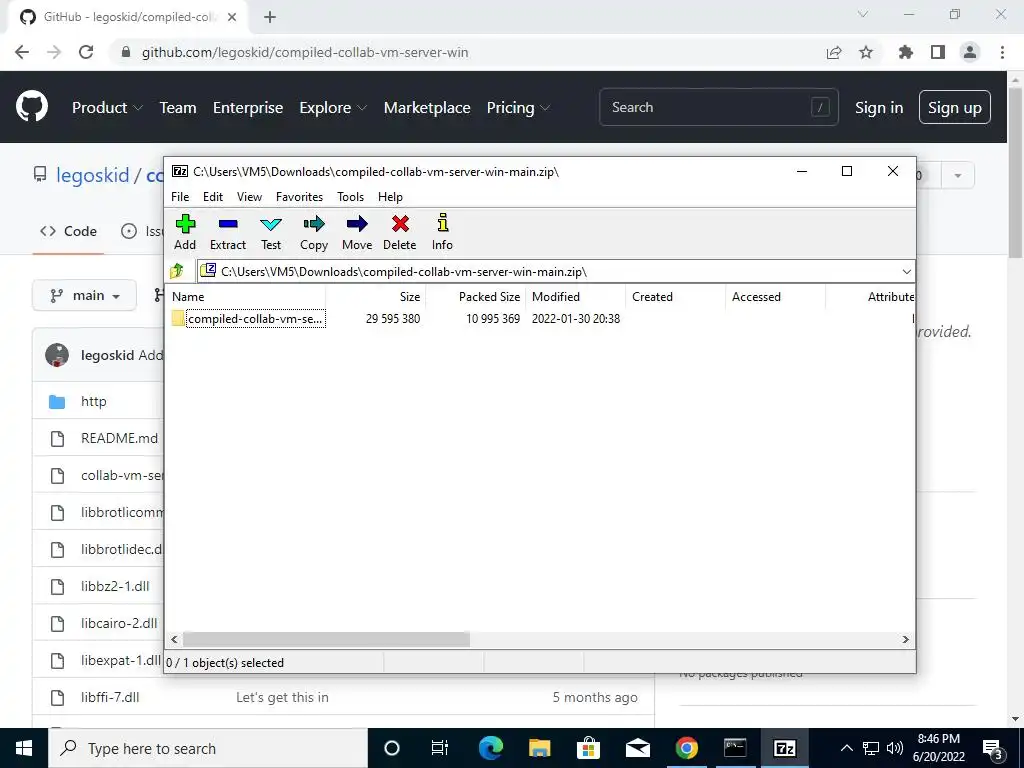Open the Enterprise link on GitHub
The width and height of the screenshot is (1024, 768).
248,108
